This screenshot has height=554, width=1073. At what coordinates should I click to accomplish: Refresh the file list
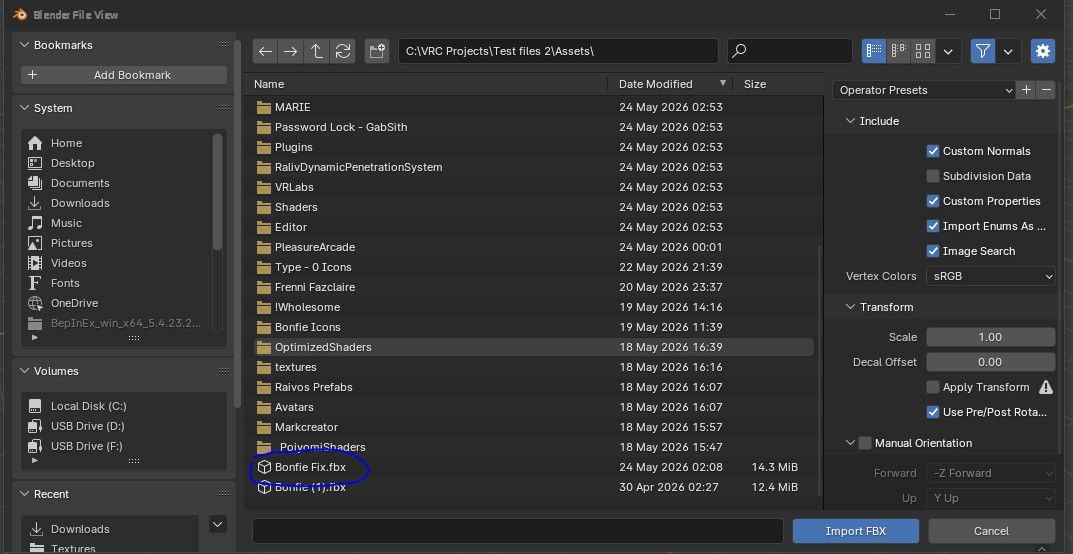click(343, 51)
